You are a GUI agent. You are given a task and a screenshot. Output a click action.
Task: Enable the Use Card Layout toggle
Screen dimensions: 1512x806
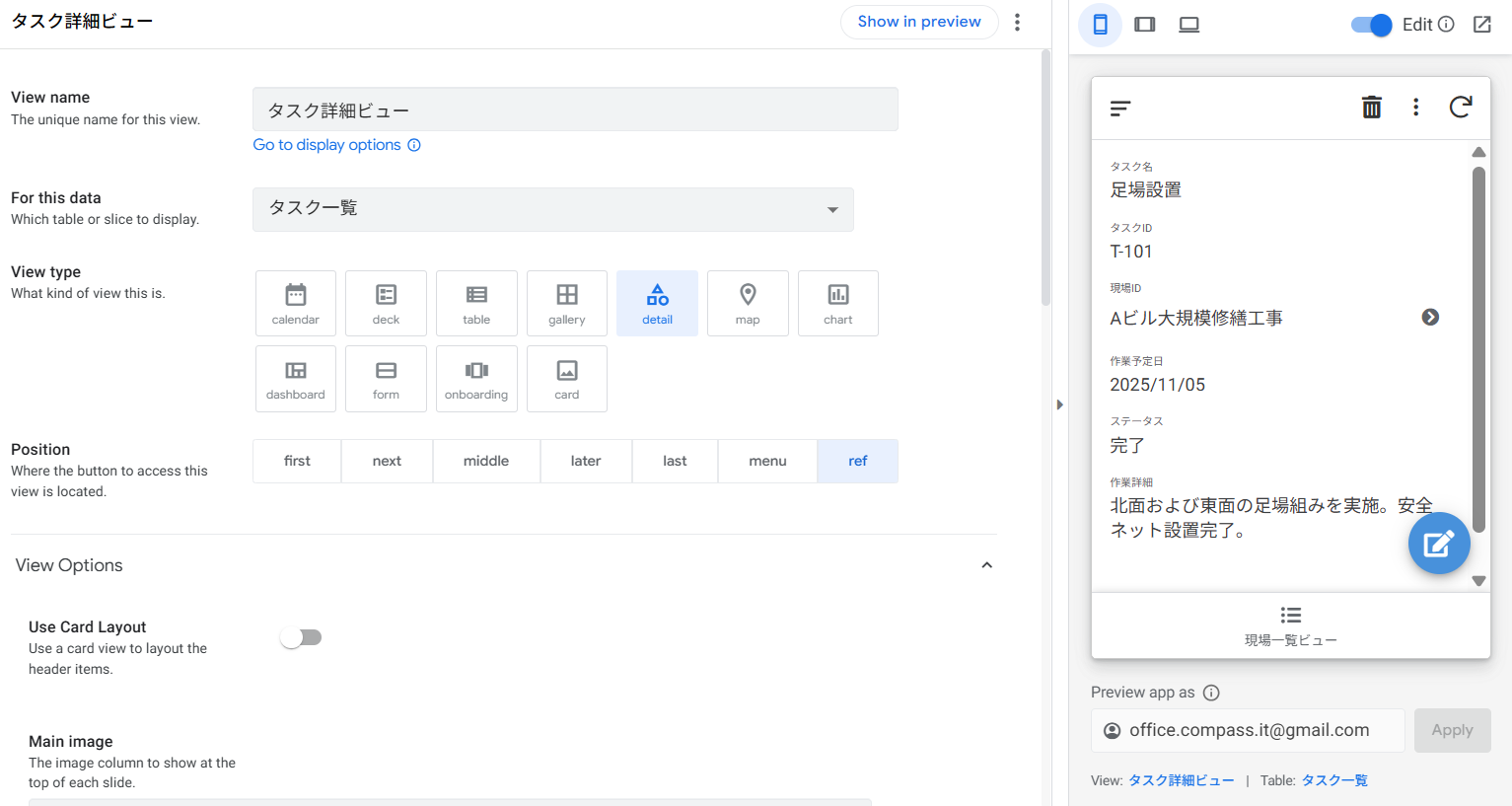coord(301,637)
